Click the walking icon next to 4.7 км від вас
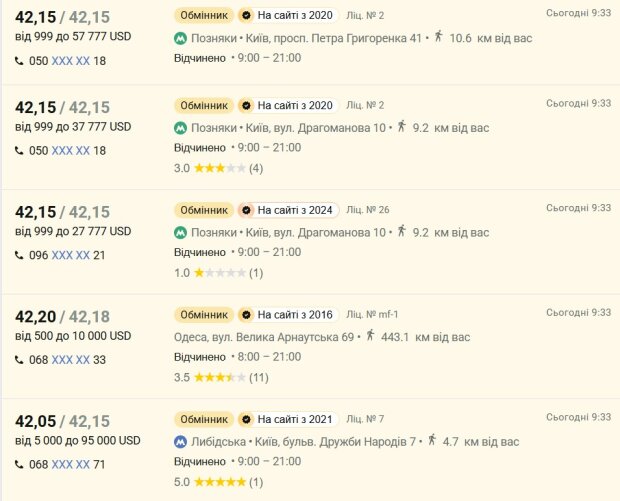This screenshot has height=501, width=620. [432, 439]
